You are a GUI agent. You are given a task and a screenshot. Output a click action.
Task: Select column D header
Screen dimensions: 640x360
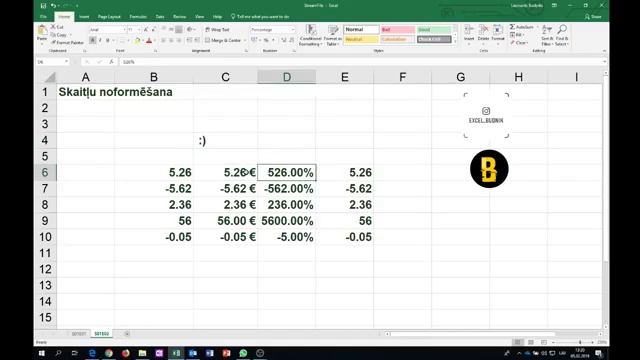click(287, 77)
